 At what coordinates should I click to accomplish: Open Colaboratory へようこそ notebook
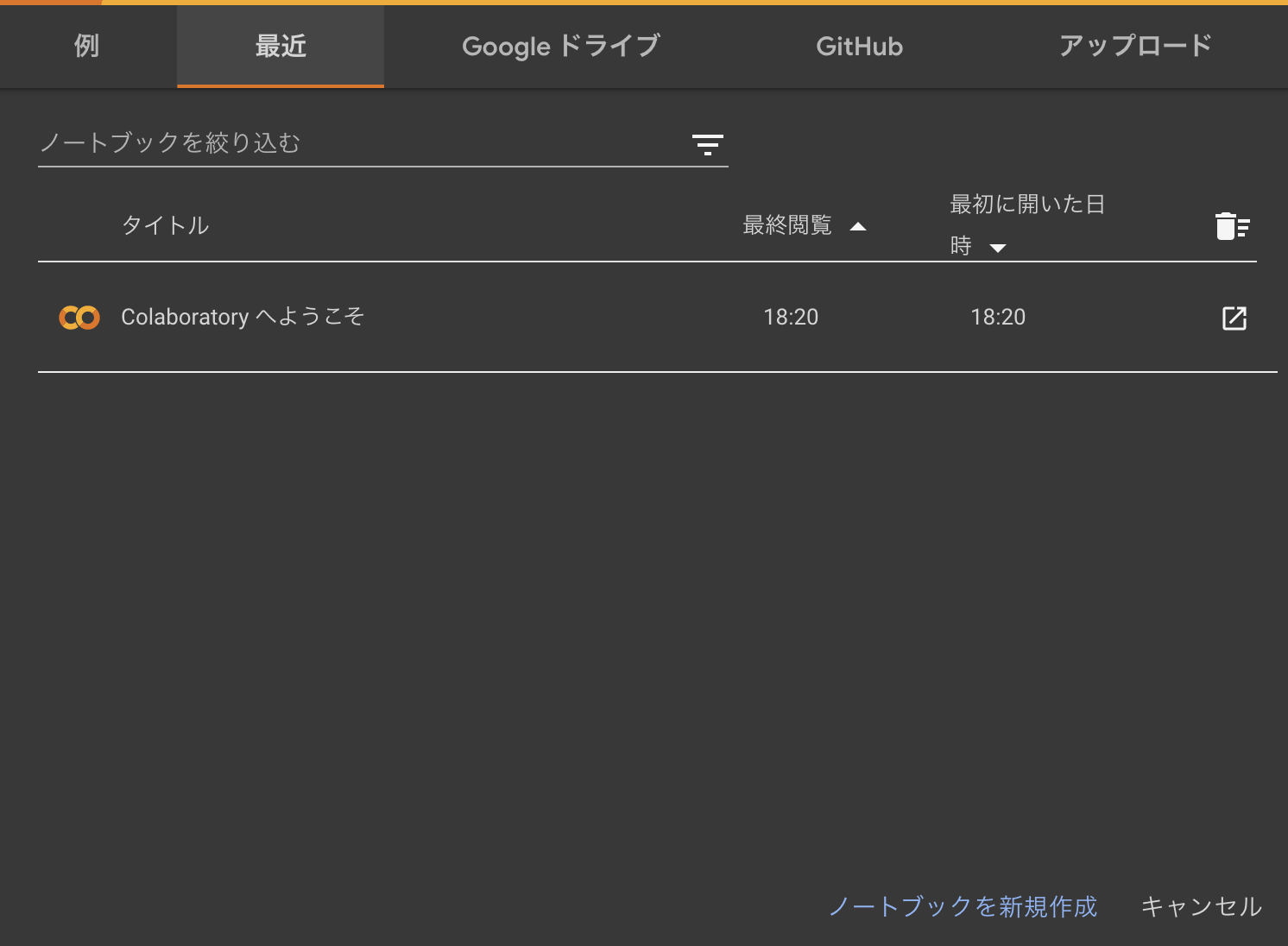(243, 317)
